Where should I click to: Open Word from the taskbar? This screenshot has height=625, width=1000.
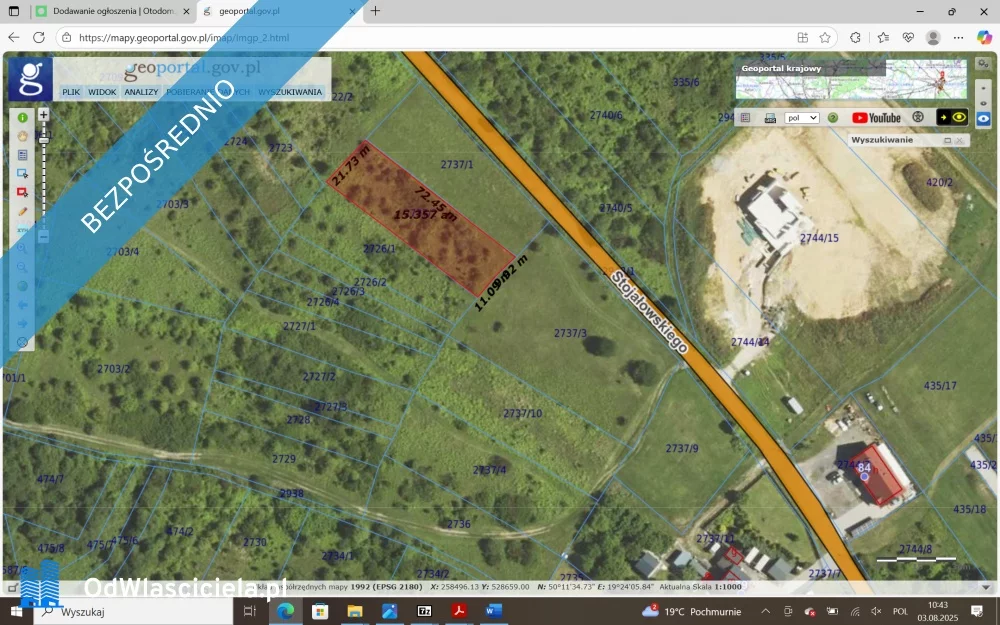(493, 611)
